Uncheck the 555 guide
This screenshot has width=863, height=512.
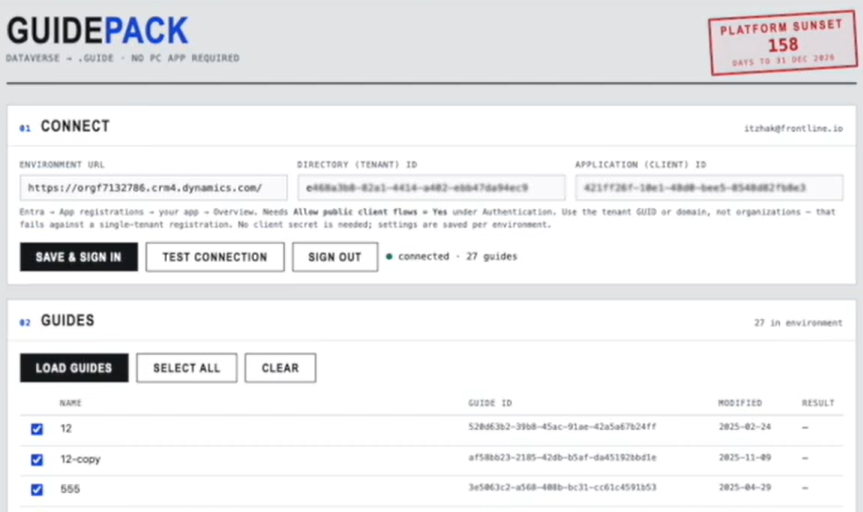click(37, 489)
